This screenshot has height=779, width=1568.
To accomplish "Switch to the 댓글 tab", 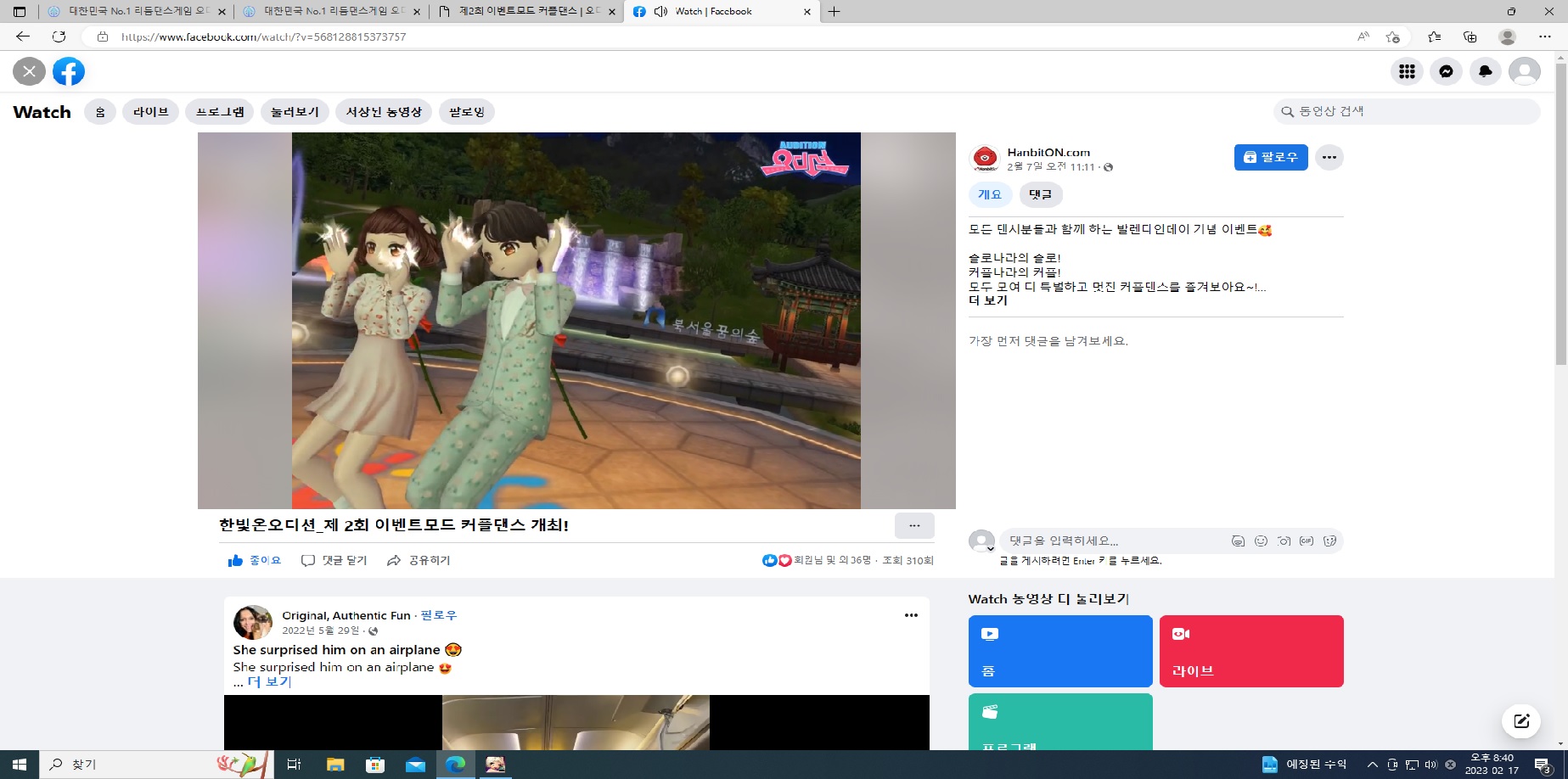I will click(x=1040, y=194).
